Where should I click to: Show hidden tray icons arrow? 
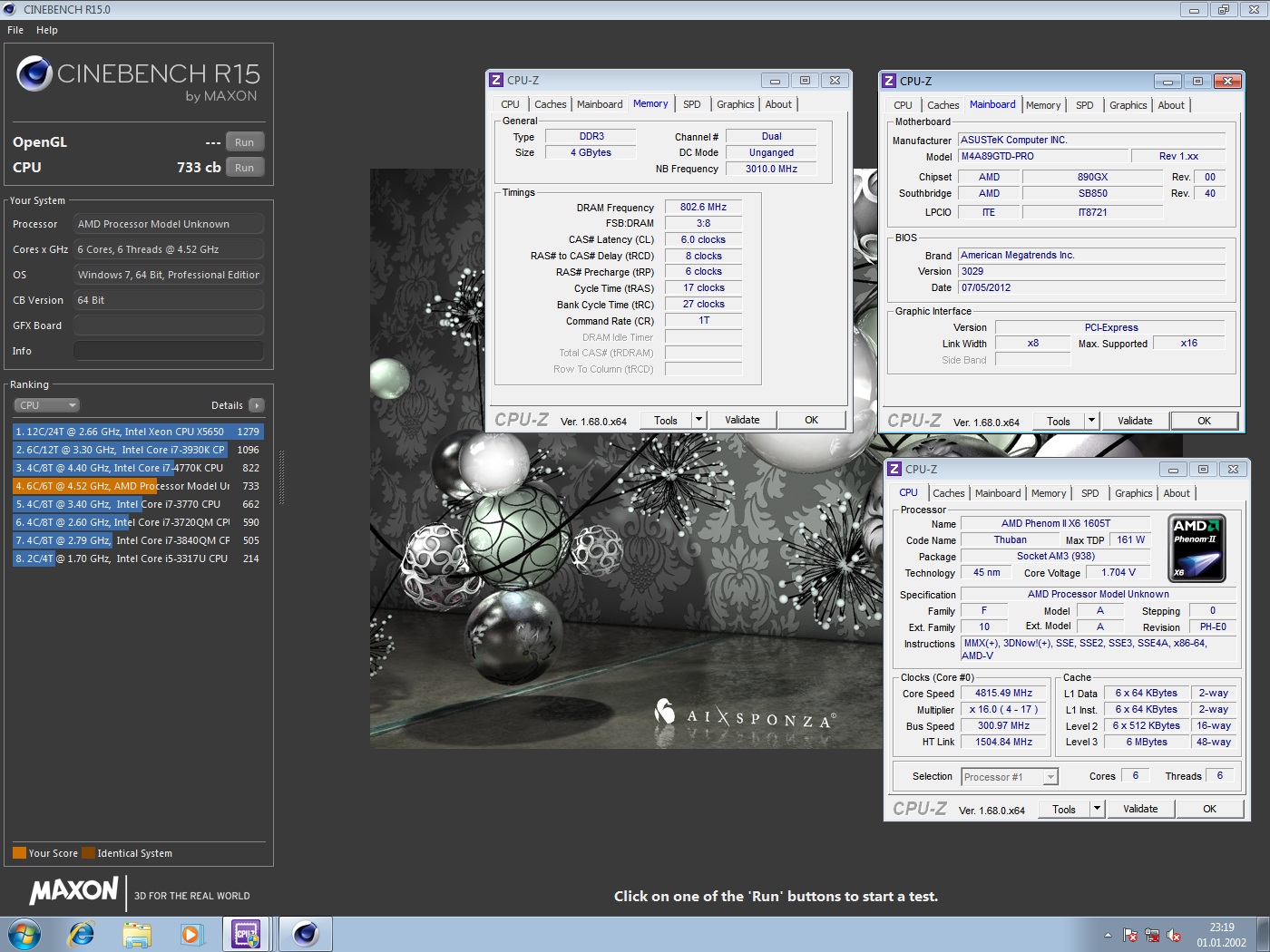click(1108, 935)
